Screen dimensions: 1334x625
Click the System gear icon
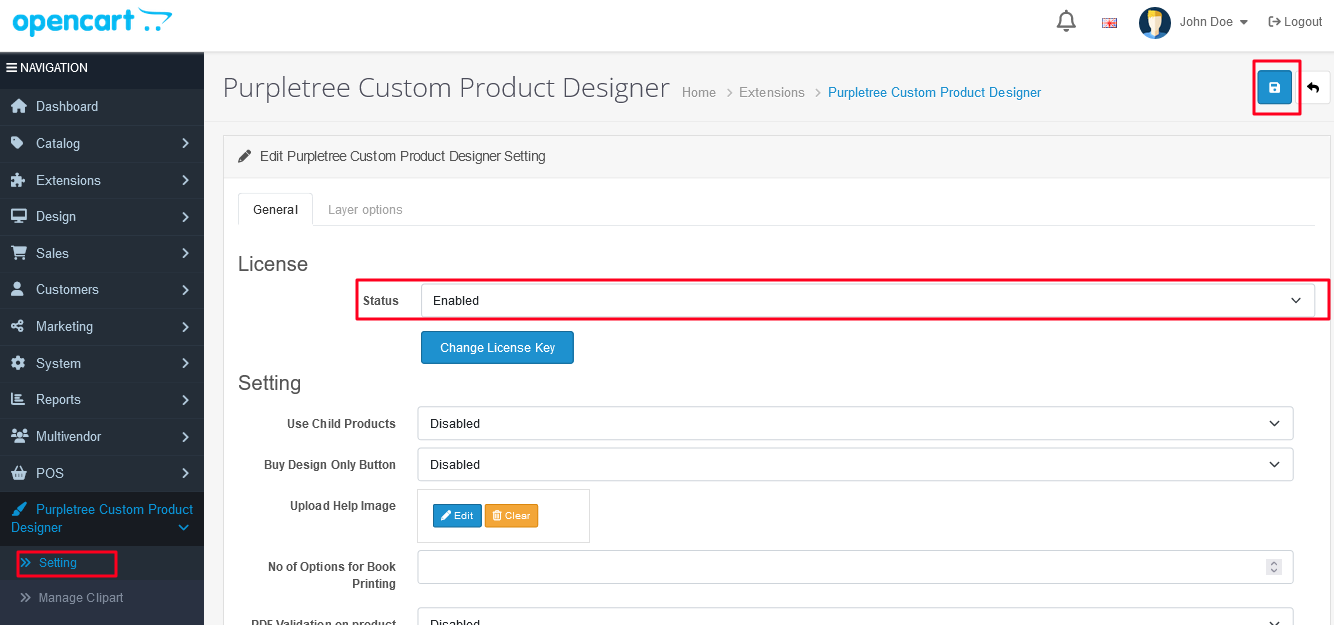click(x=18, y=363)
